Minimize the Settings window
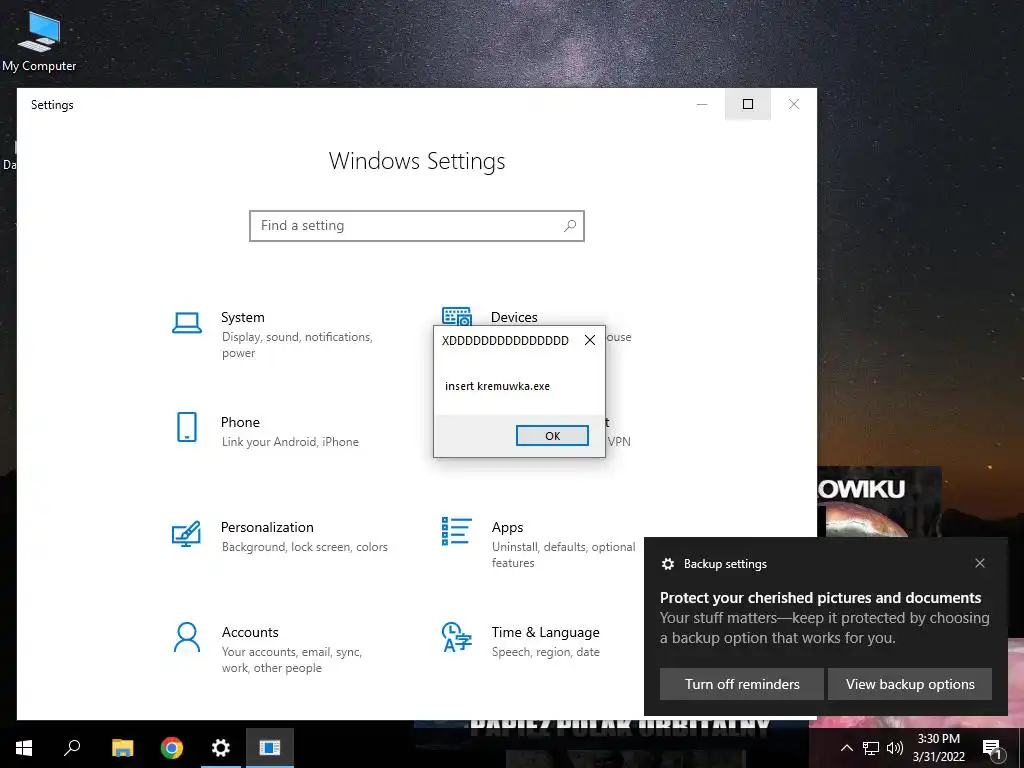Screen dimensions: 1024x768 pos(702,104)
